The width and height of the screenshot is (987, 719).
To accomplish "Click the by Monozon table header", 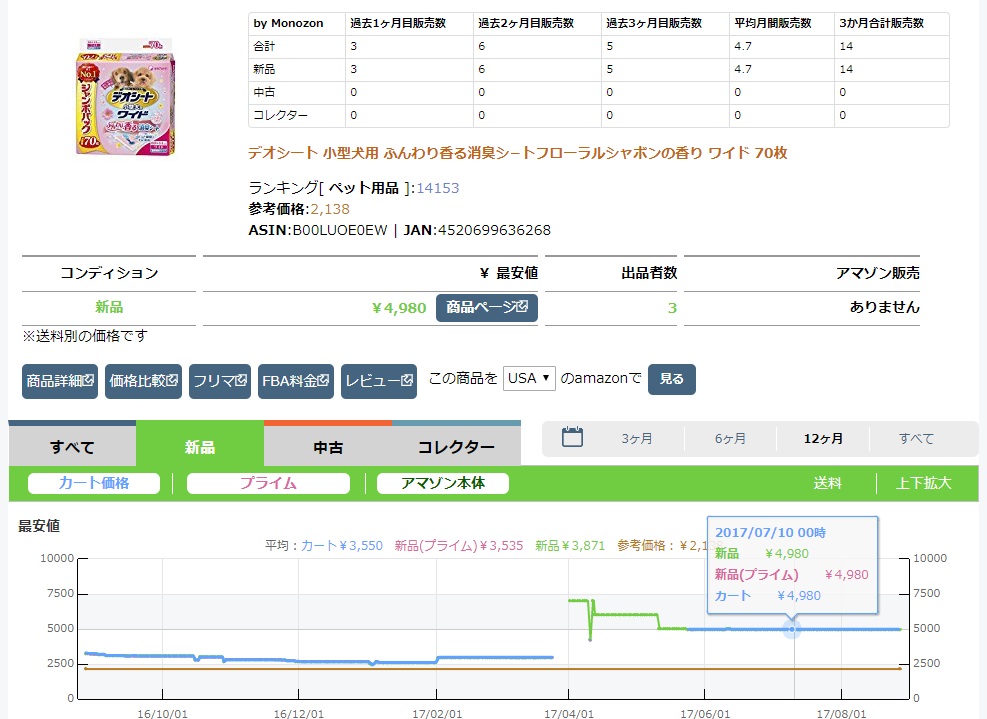I will point(288,23).
